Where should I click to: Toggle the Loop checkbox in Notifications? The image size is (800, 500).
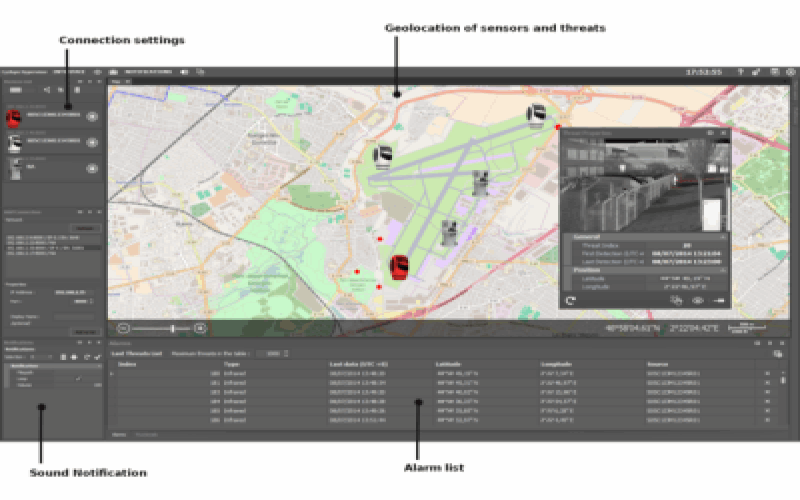click(x=78, y=379)
